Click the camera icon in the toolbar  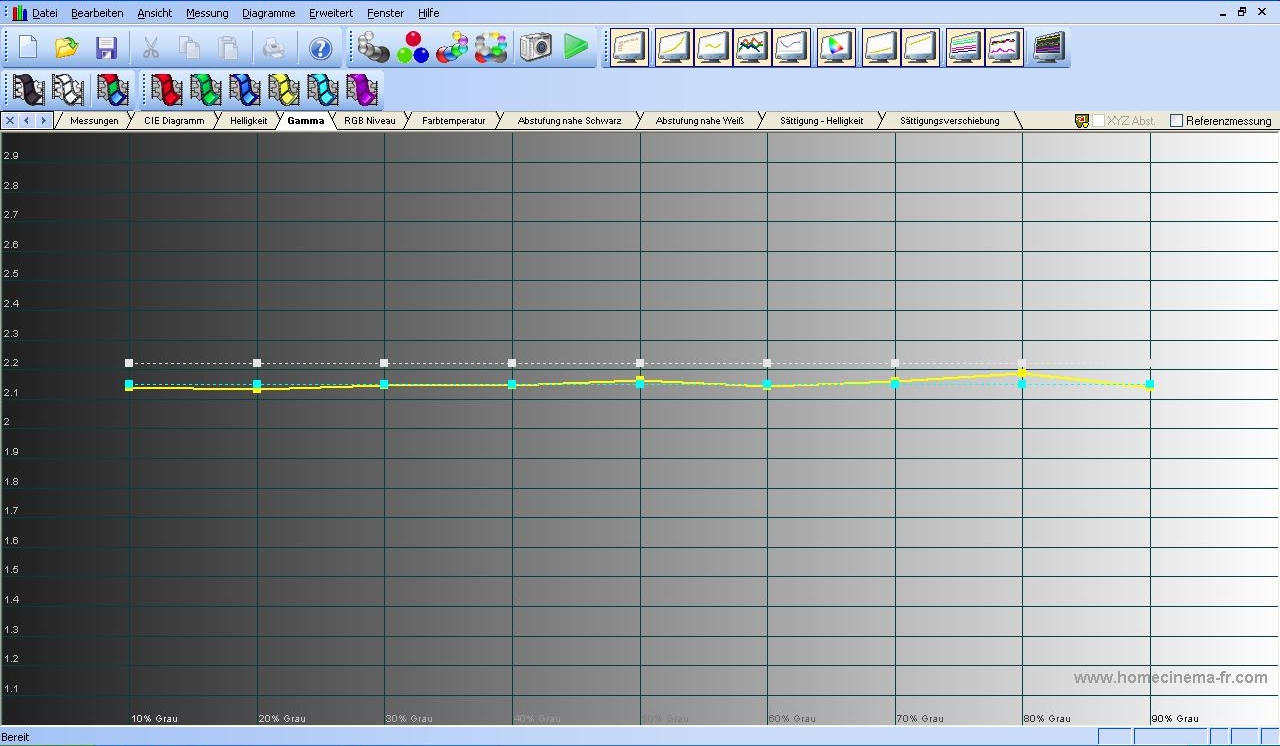[x=536, y=47]
